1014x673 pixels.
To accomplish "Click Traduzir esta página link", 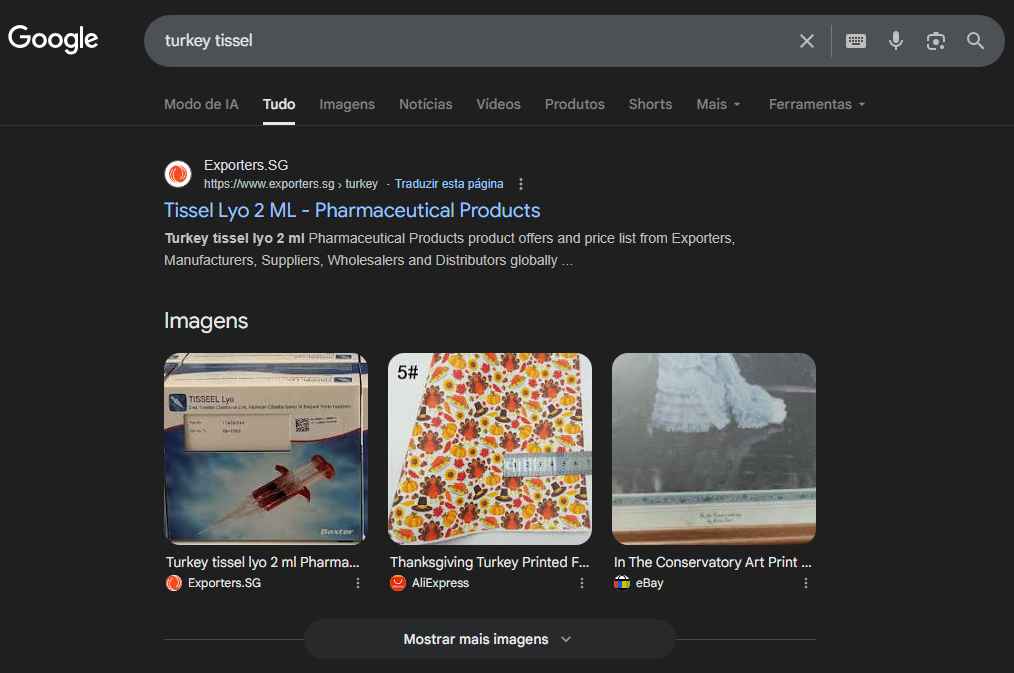I will [449, 184].
